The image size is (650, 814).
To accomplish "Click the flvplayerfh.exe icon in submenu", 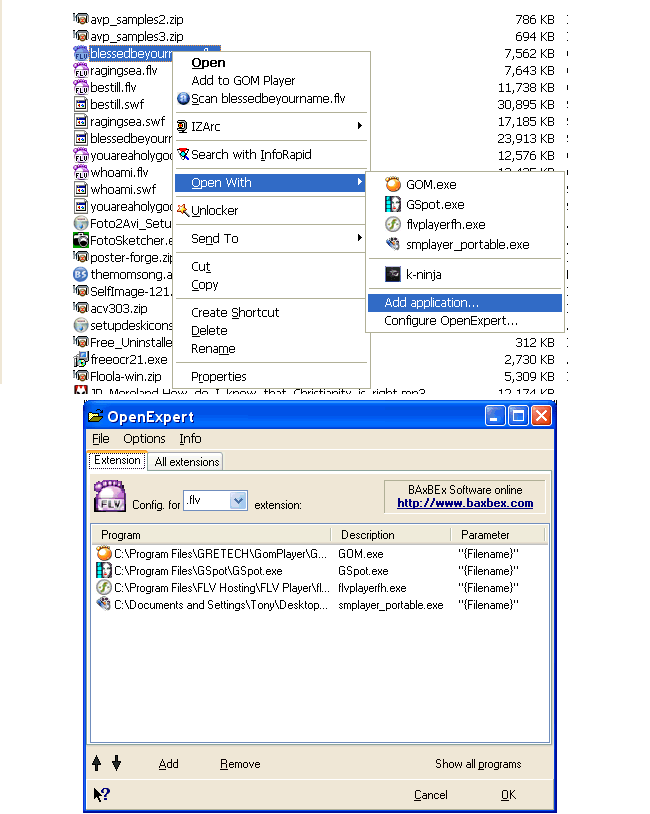I will tap(393, 224).
